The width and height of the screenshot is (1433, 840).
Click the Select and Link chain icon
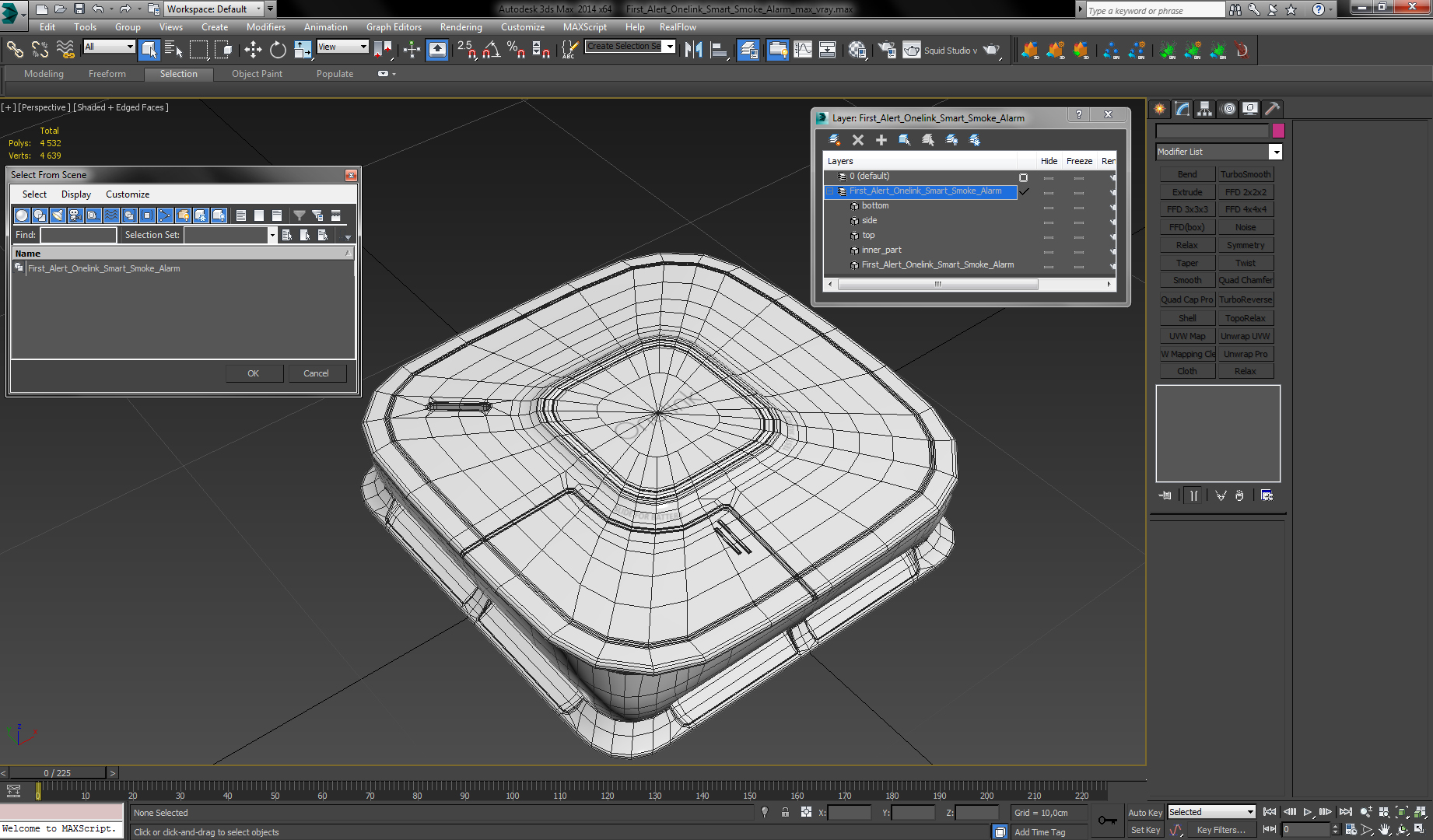pos(15,51)
